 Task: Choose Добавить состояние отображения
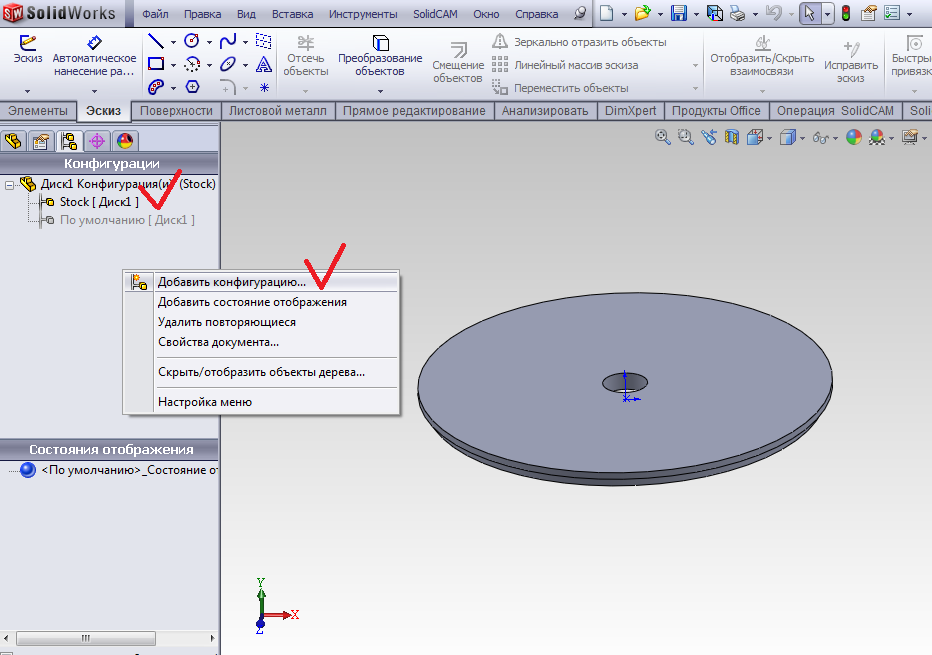(262, 302)
